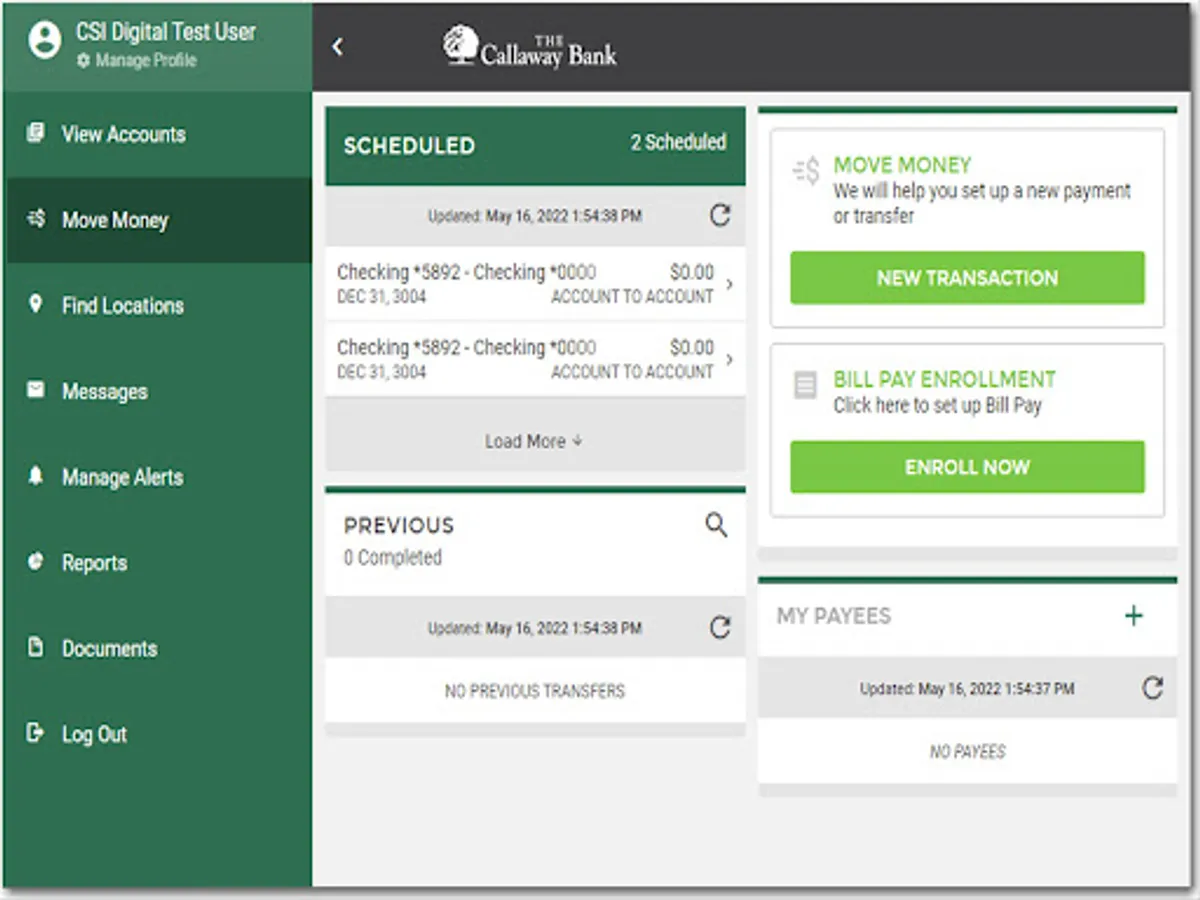Image resolution: width=1200 pixels, height=900 pixels.
Task: Open the Manage Profile link
Action: (137, 61)
